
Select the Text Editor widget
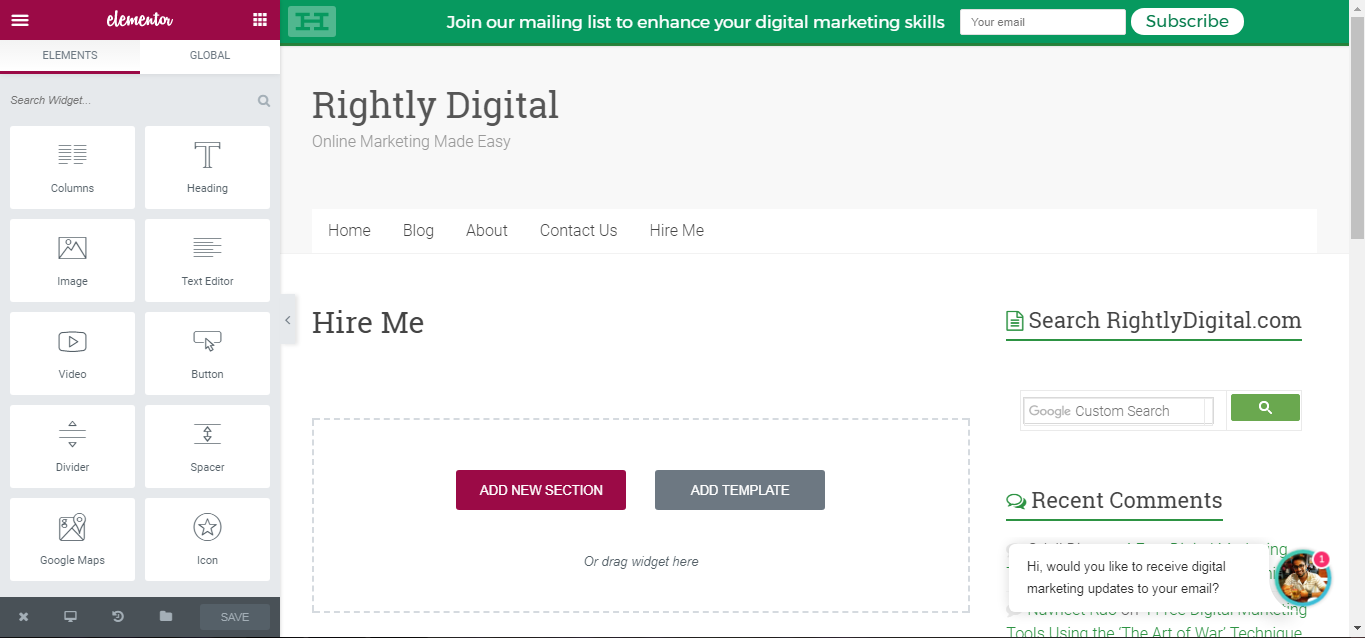pyautogui.click(x=207, y=260)
